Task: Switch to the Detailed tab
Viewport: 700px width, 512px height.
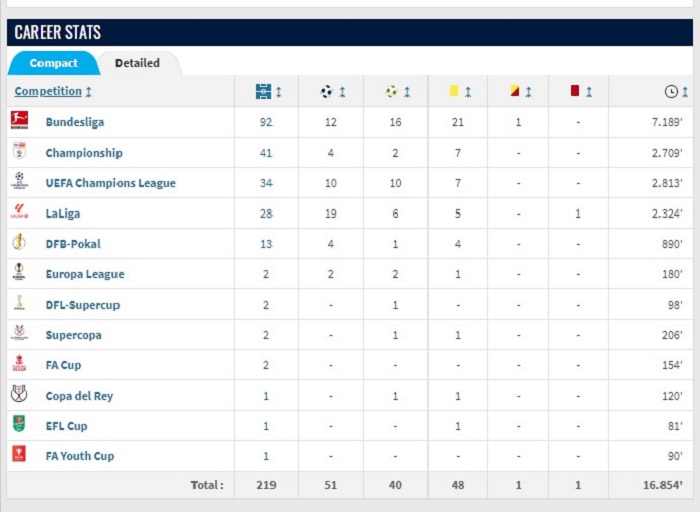Action: tap(137, 63)
